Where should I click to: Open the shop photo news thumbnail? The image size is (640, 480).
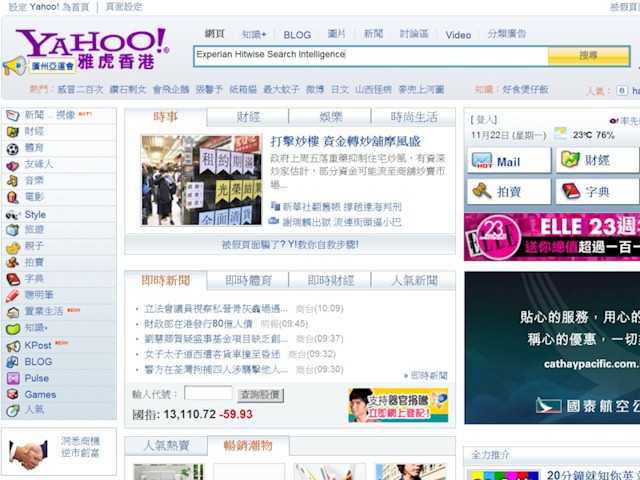tap(201, 180)
